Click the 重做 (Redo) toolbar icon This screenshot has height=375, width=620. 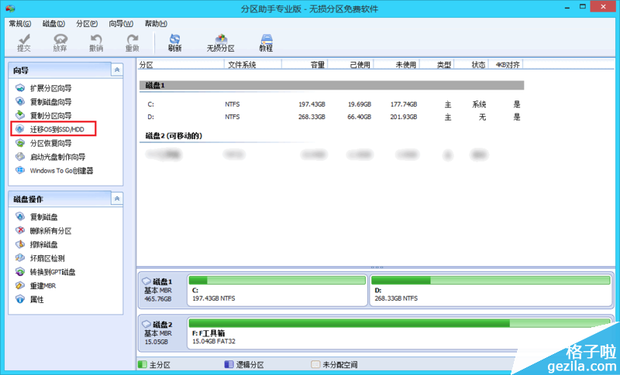coord(132,43)
